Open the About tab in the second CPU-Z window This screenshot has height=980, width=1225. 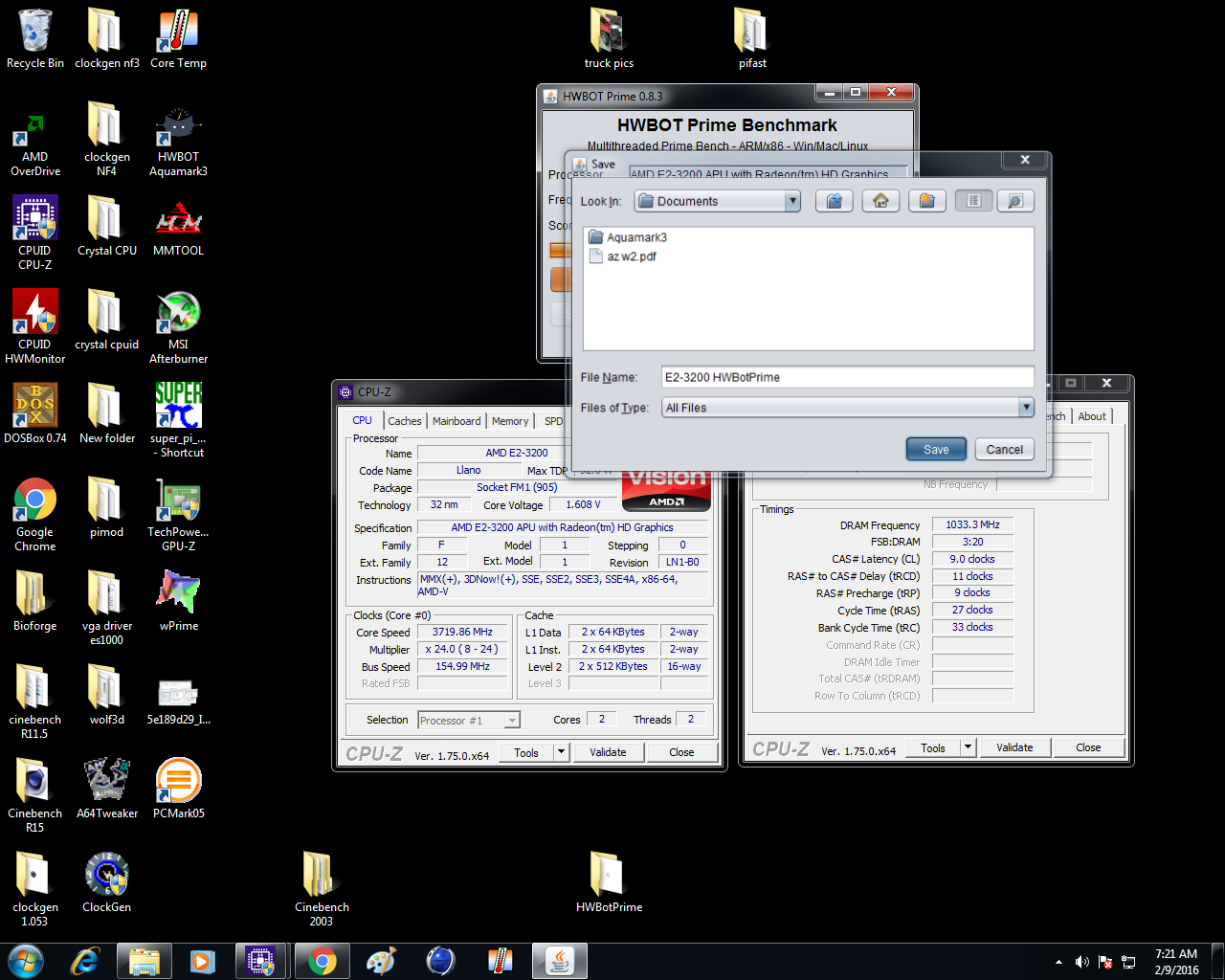click(x=1092, y=416)
